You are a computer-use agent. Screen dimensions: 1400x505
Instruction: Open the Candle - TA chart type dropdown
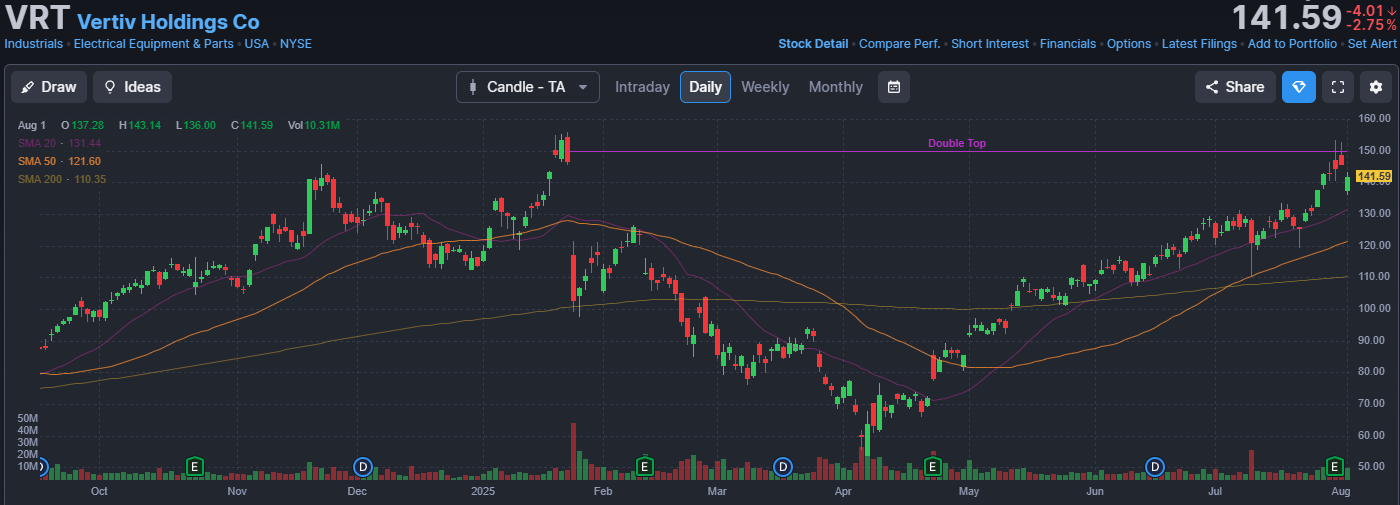(527, 87)
